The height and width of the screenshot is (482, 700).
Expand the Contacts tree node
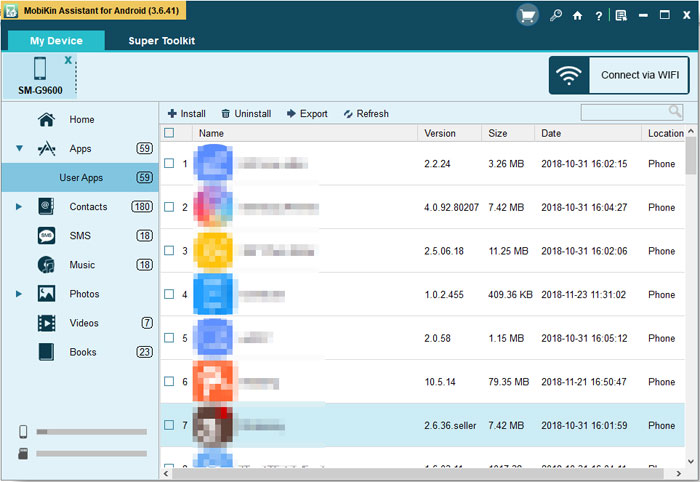19,207
